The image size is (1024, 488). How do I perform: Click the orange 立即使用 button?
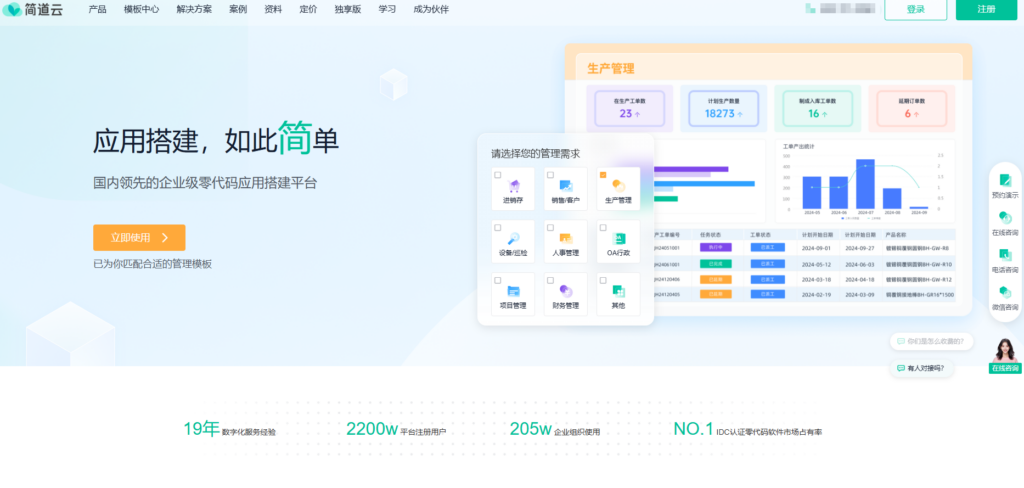(139, 238)
